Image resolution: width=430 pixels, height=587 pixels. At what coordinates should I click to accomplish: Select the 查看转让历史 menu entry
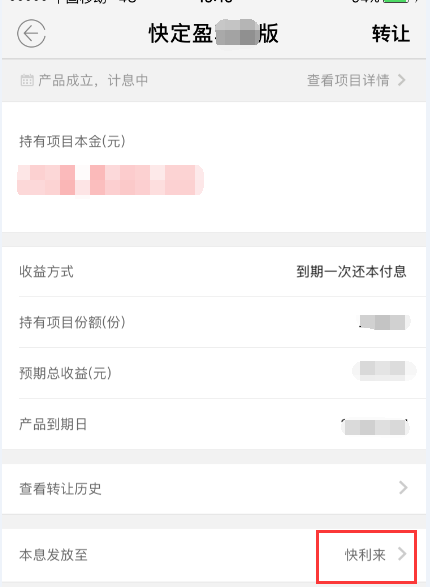click(x=214, y=489)
